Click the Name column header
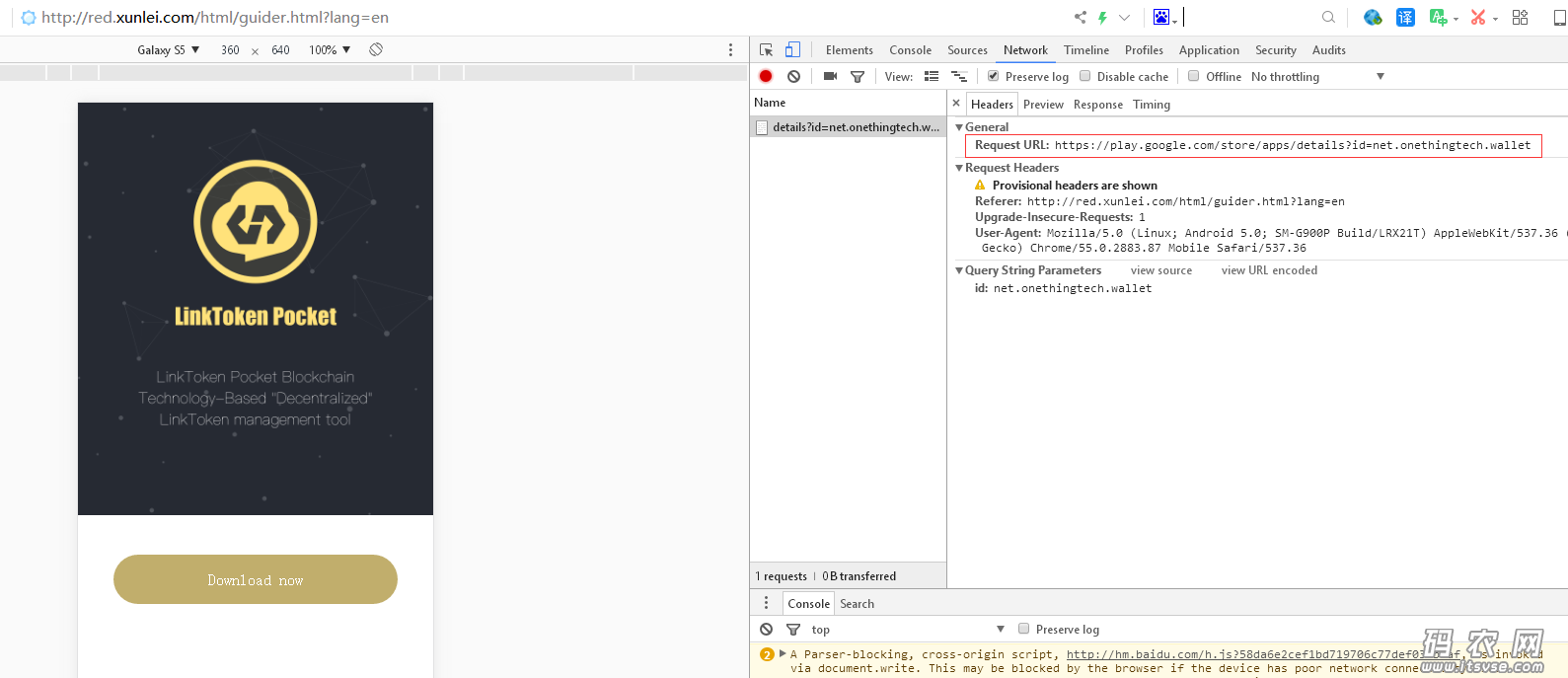The height and width of the screenshot is (678, 1568). click(848, 103)
